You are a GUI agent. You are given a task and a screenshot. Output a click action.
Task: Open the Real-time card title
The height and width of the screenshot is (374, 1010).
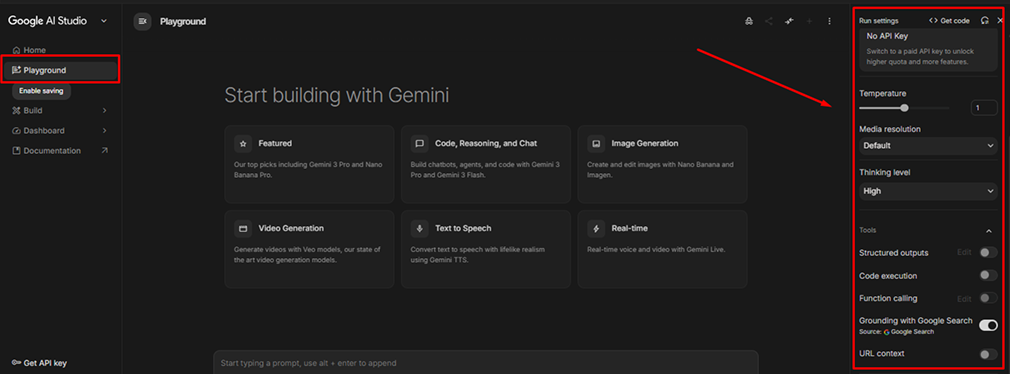coord(629,229)
